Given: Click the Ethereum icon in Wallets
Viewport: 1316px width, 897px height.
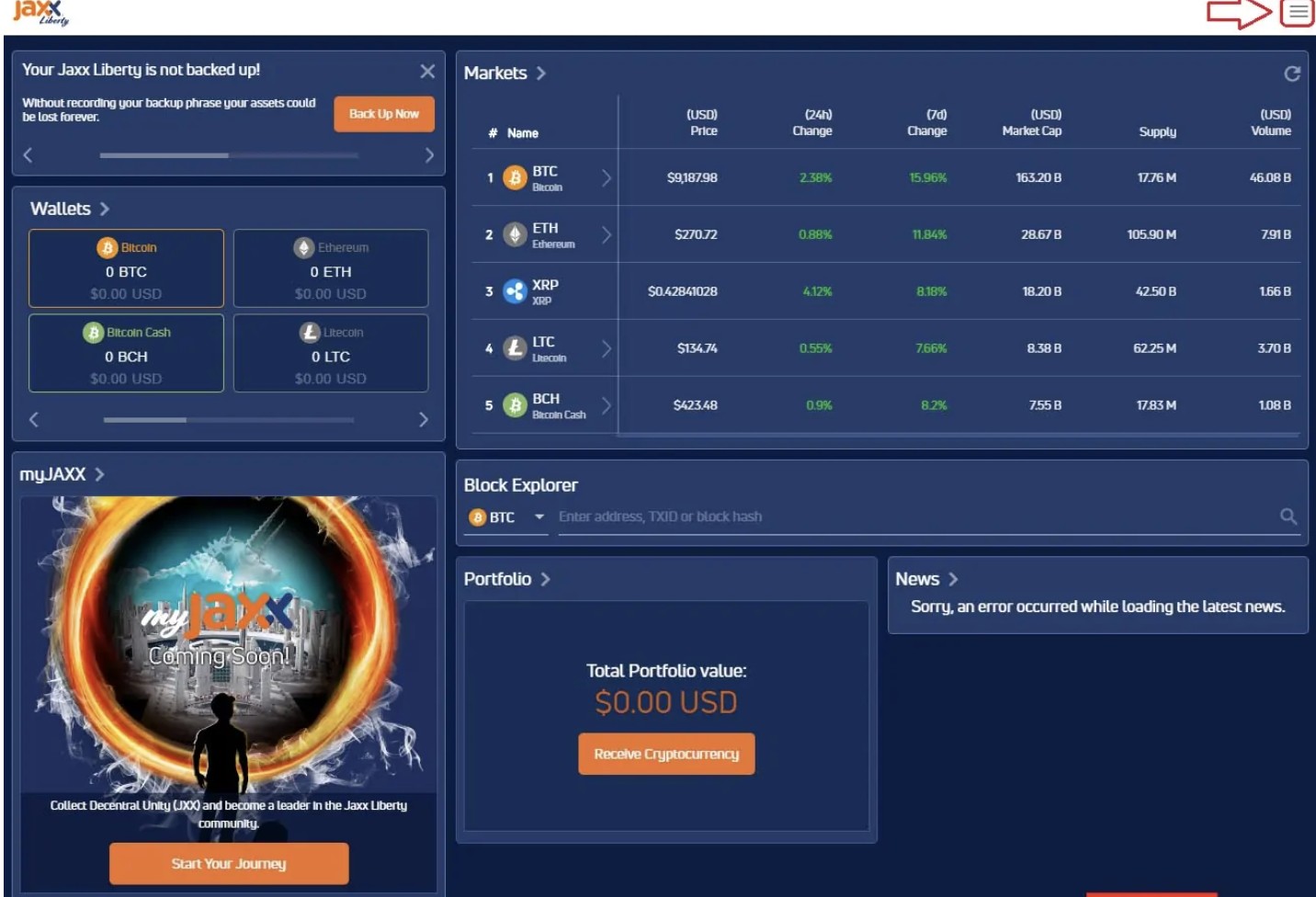Looking at the screenshot, I should coord(303,248).
